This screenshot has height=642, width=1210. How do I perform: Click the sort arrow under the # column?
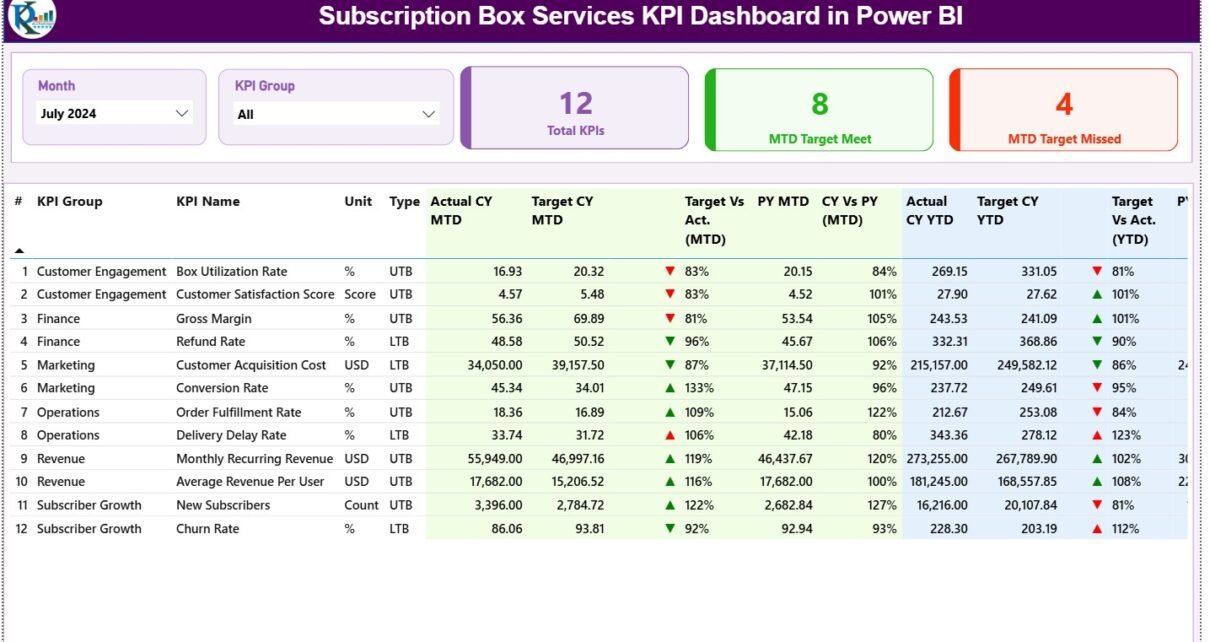19,250
